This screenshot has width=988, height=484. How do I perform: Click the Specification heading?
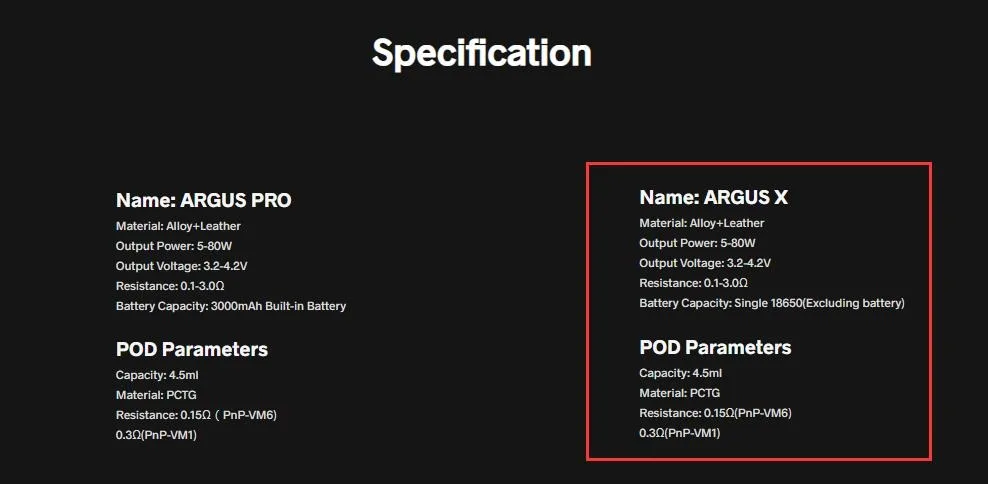pos(481,53)
